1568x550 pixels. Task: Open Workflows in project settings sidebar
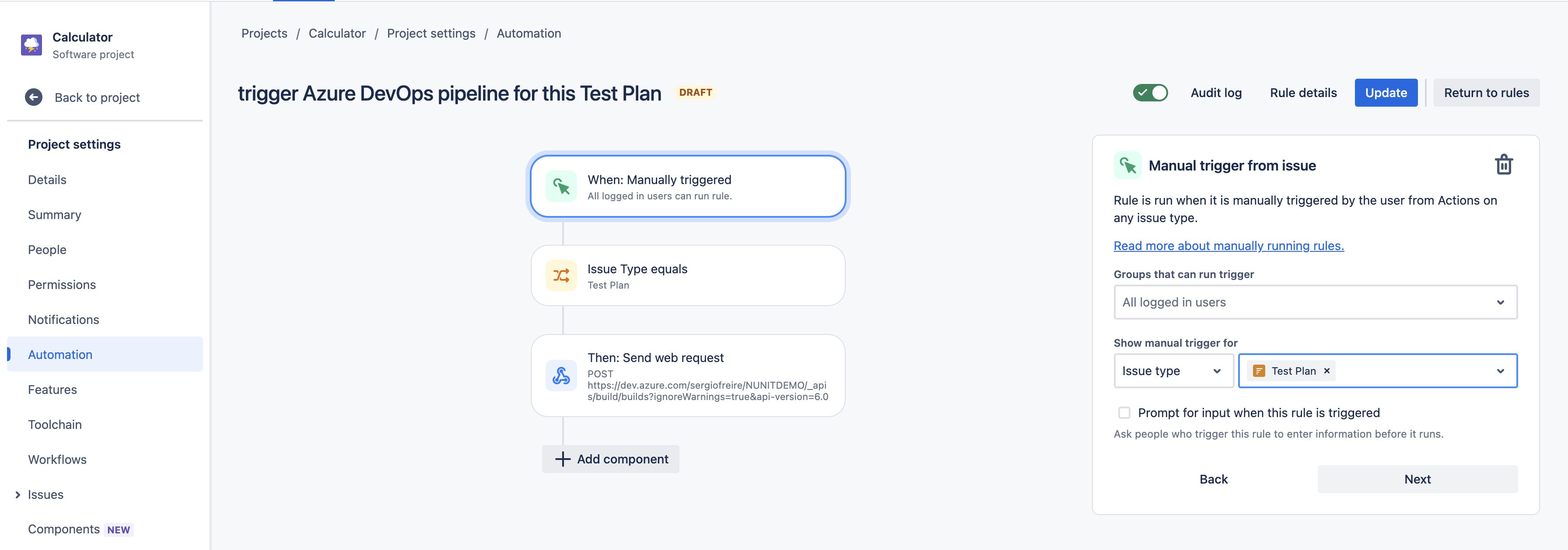57,459
